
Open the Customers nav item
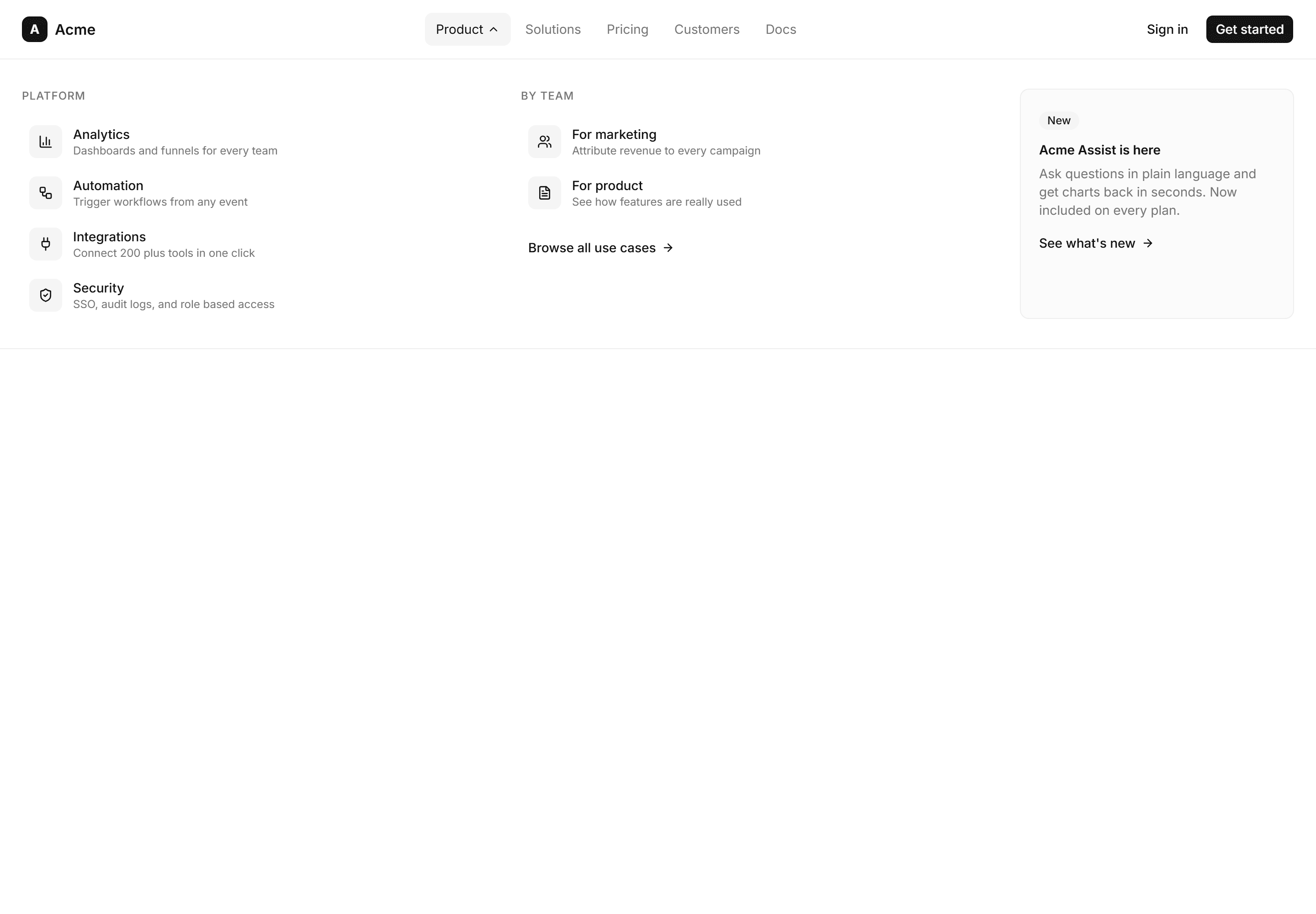pyautogui.click(x=707, y=29)
